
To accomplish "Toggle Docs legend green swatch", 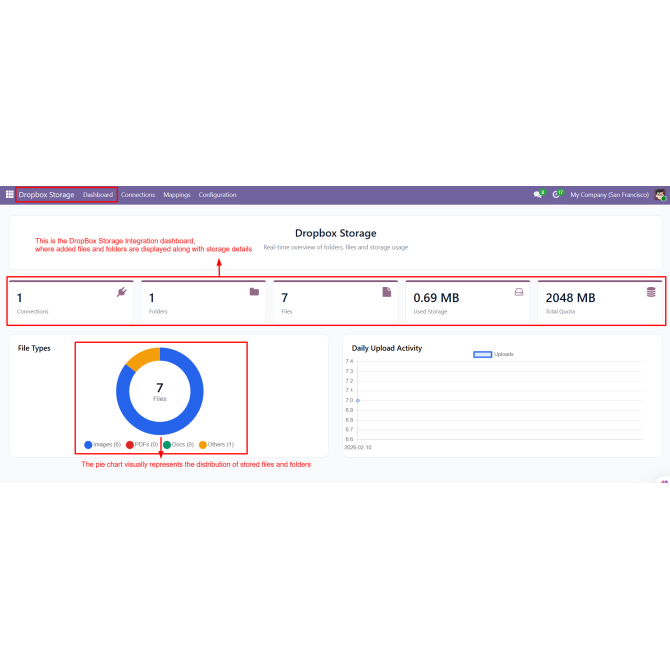I will 167,445.
